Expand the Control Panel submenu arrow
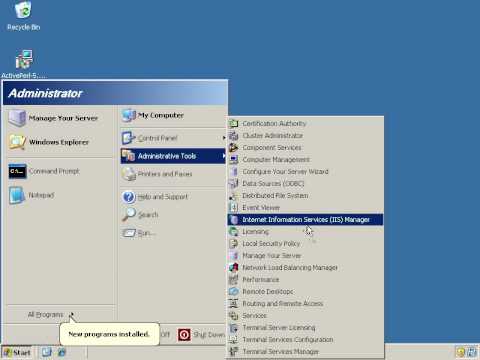The width and height of the screenshot is (480, 360). 224,138
